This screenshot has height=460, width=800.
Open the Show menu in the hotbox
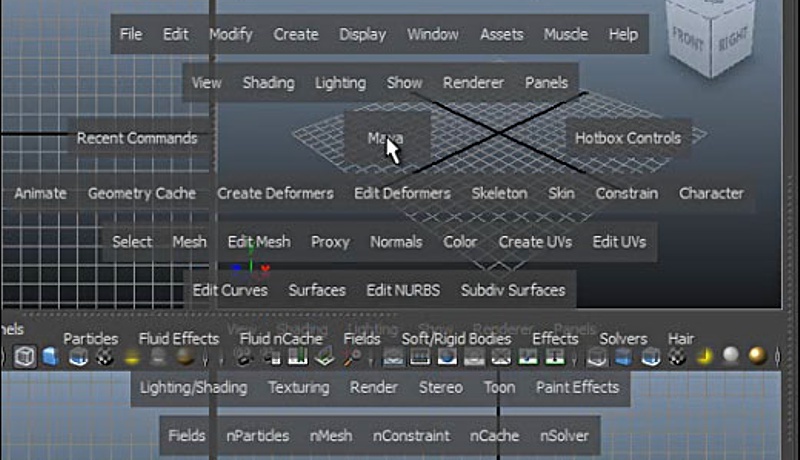click(x=405, y=83)
